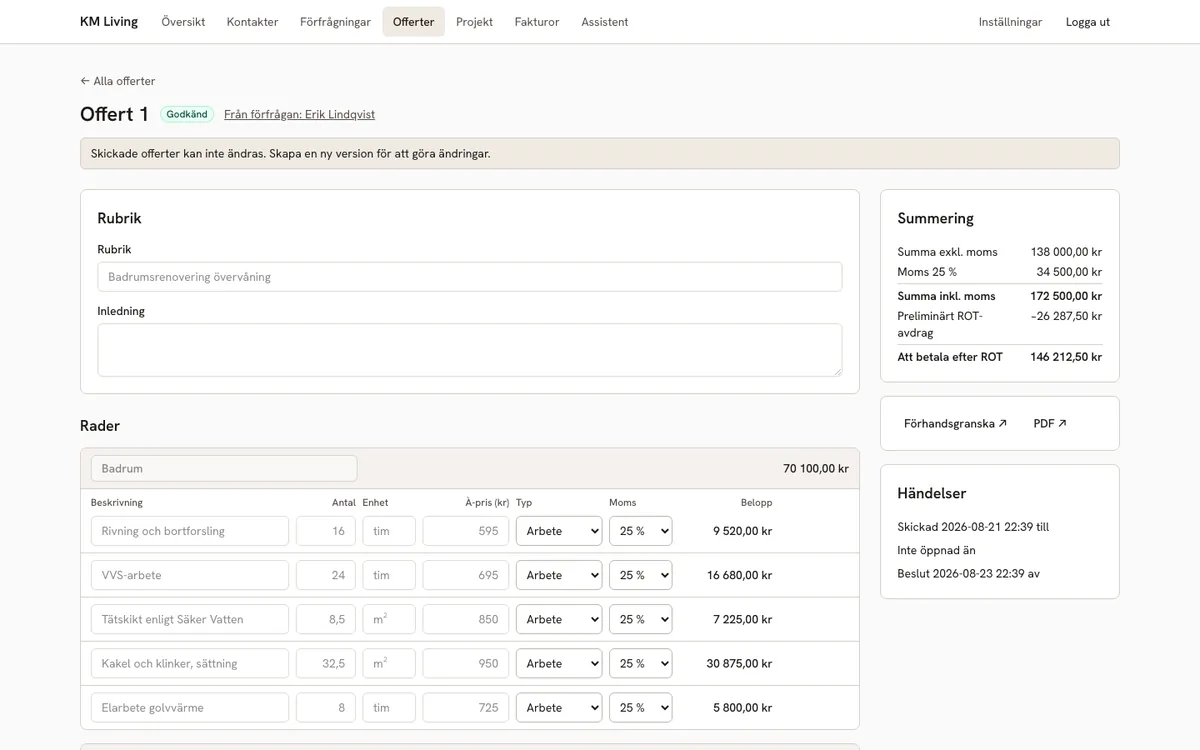
Task: Open Kontakter in the top navigation
Action: (252, 22)
